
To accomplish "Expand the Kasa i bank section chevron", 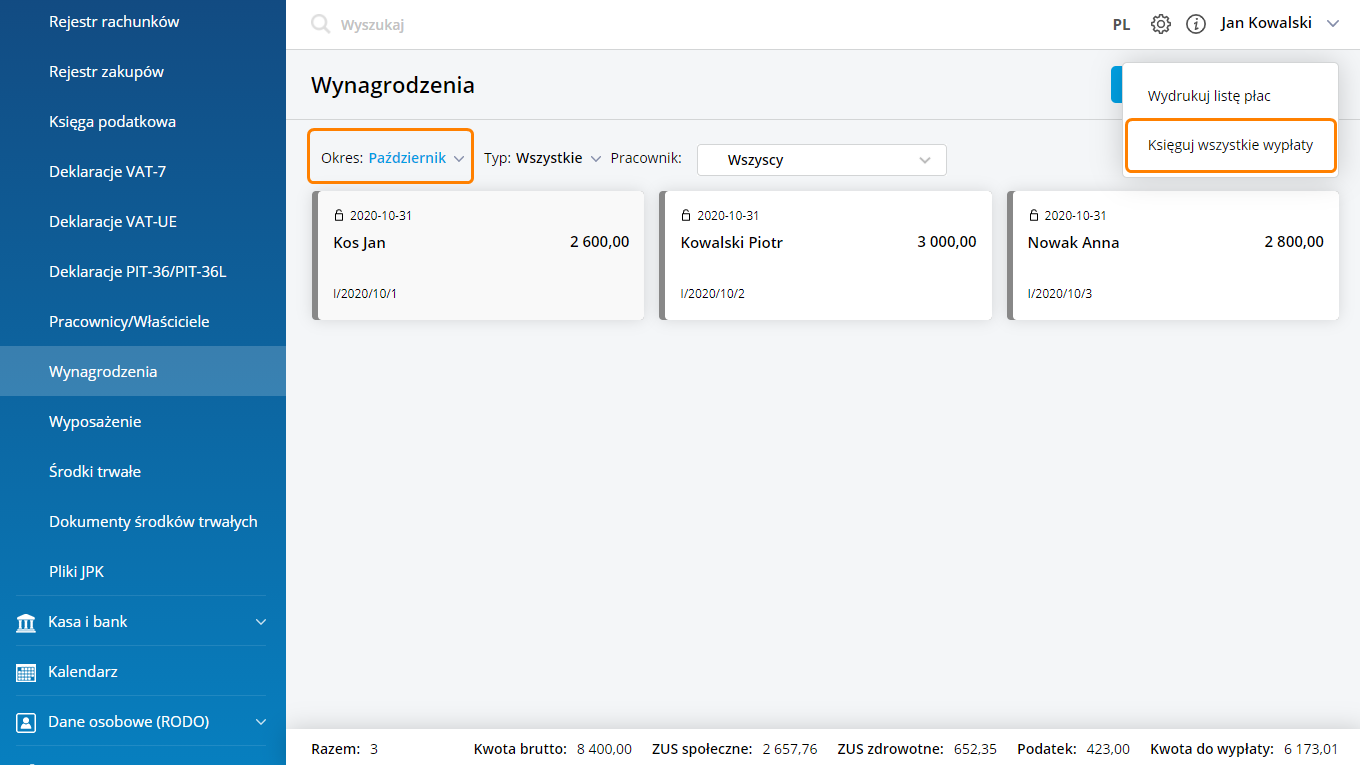I will click(x=261, y=622).
